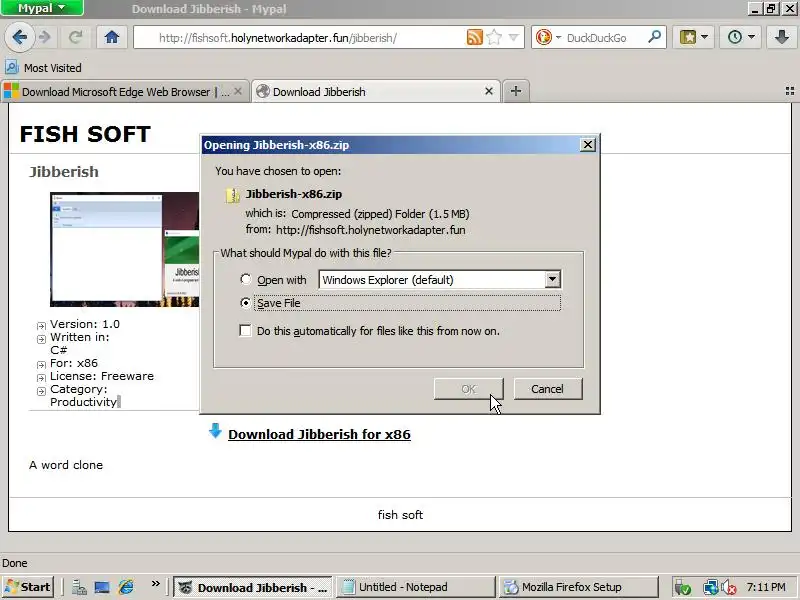Click Show Desktop quick launch icon
Viewport: 800px width, 600px height.
click(102, 587)
